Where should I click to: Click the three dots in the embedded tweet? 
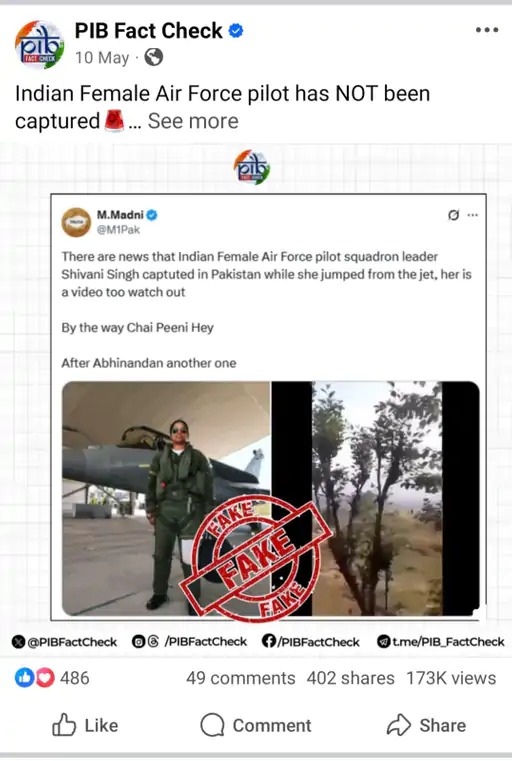[473, 215]
